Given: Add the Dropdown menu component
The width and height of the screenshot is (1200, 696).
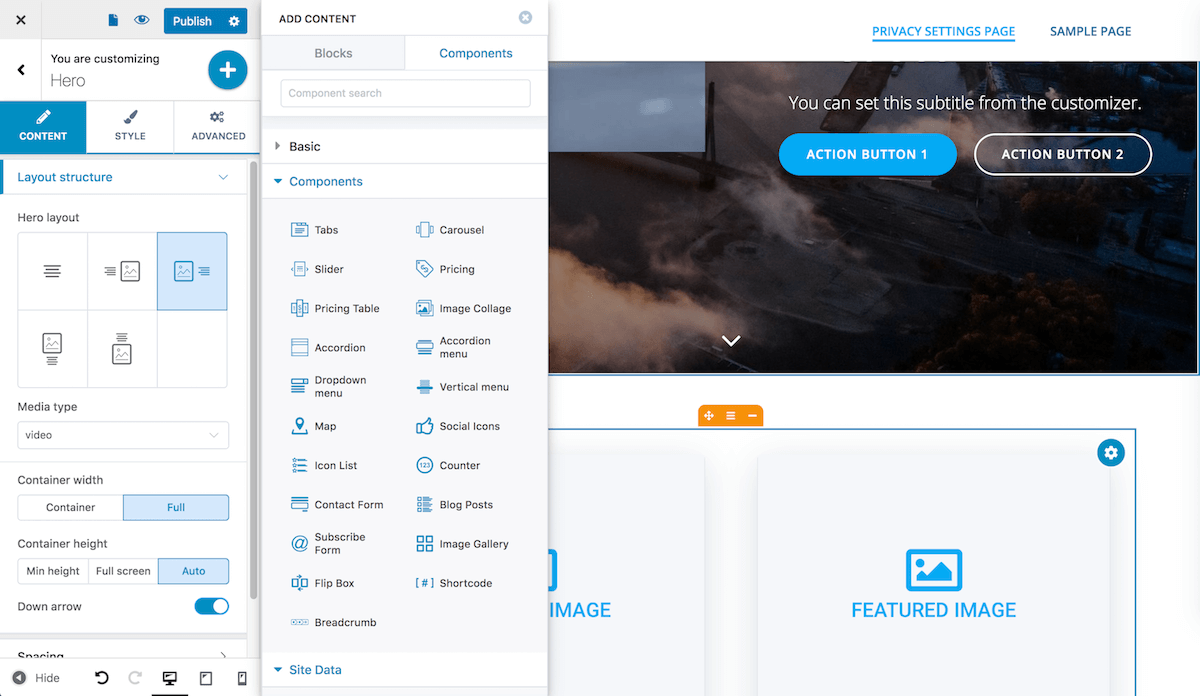Looking at the screenshot, I should coord(329,387).
